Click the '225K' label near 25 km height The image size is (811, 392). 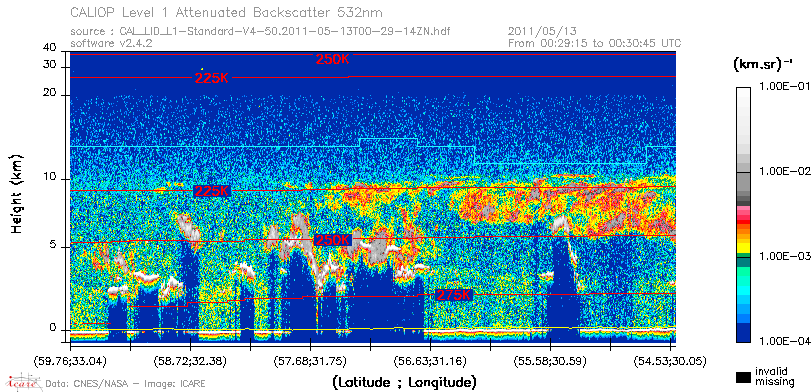(211, 78)
